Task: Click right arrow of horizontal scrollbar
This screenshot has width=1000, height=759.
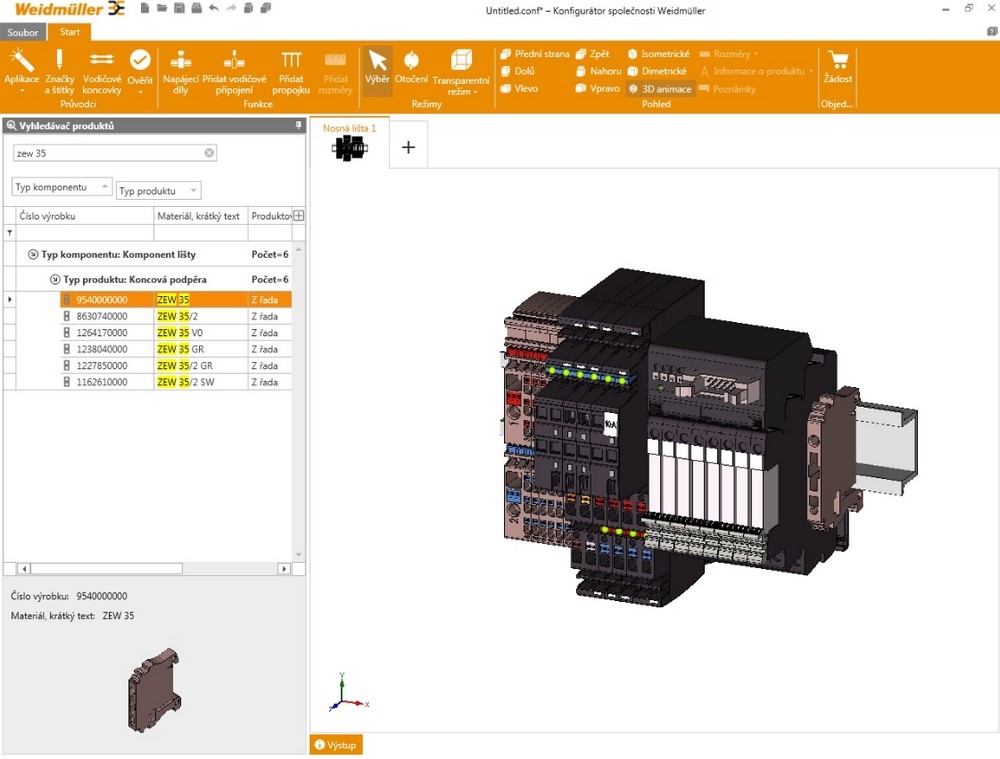Action: point(284,568)
